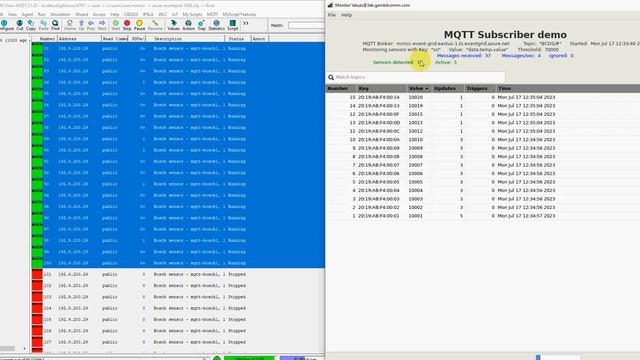Open the MQTT menu
Viewport: 640px width, 360px height.
click(x=212, y=14)
